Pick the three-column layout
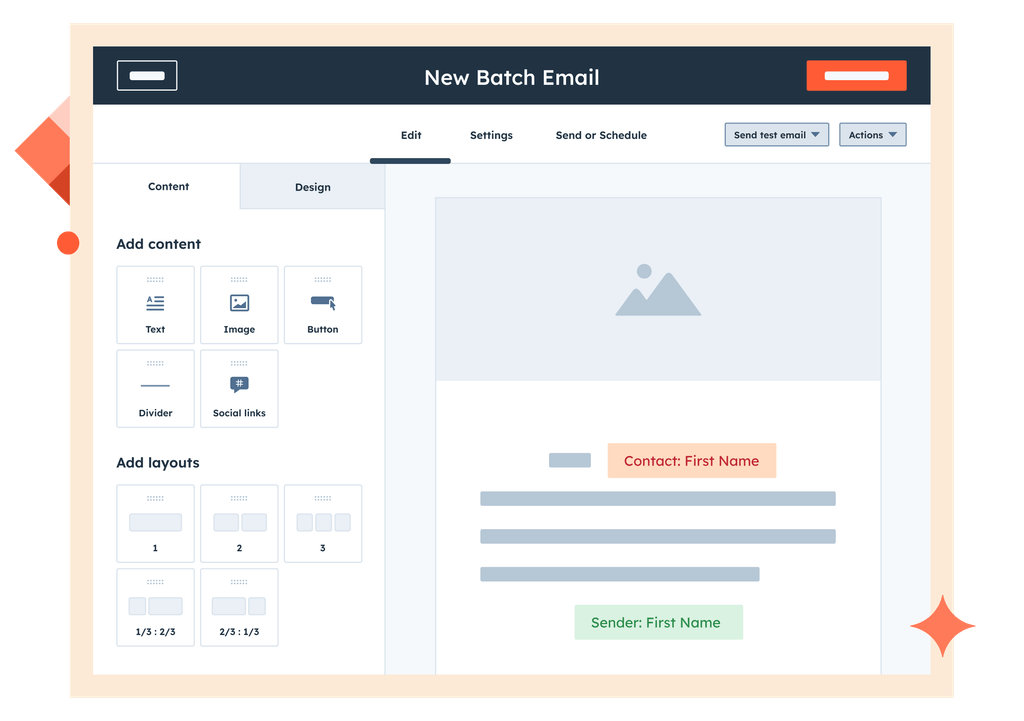The height and width of the screenshot is (721, 1024). pyautogui.click(x=322, y=523)
